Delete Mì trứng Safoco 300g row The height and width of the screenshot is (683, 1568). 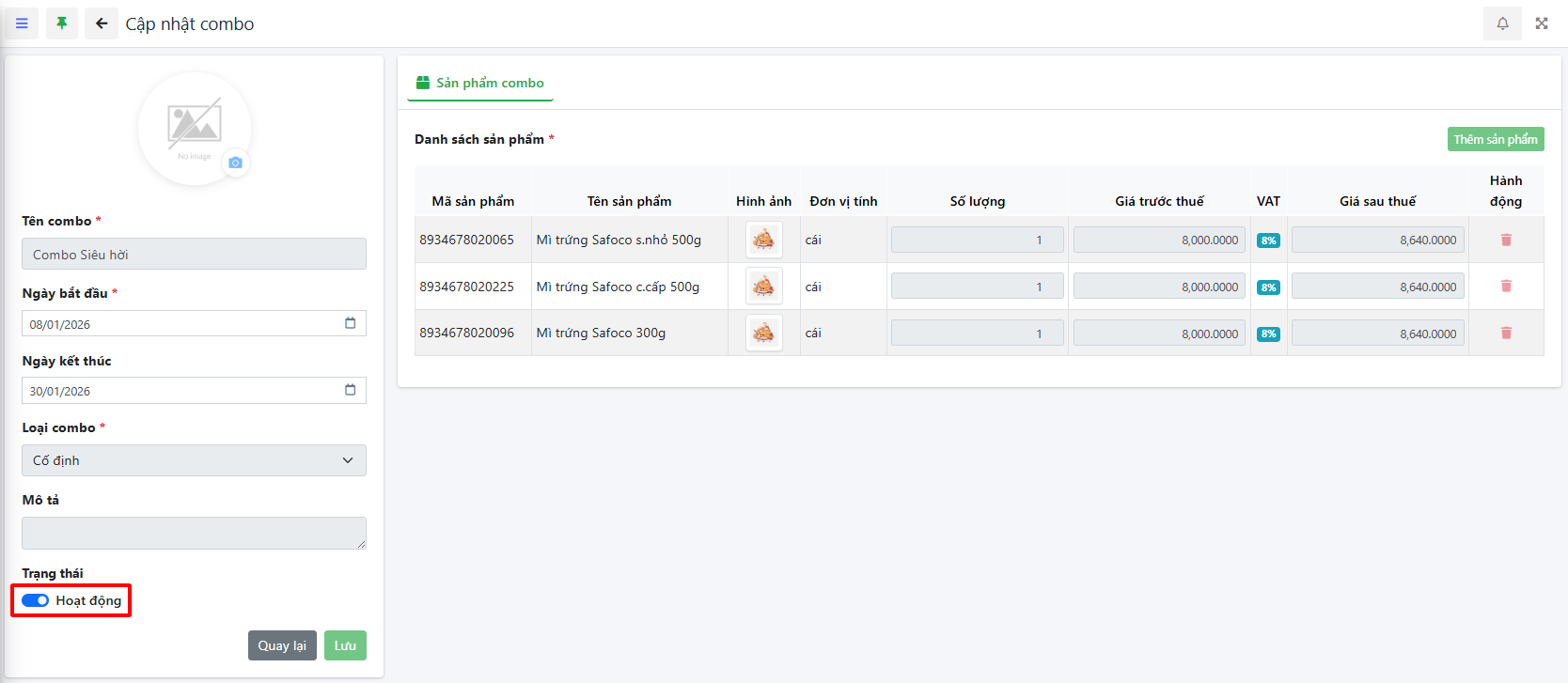[1506, 333]
